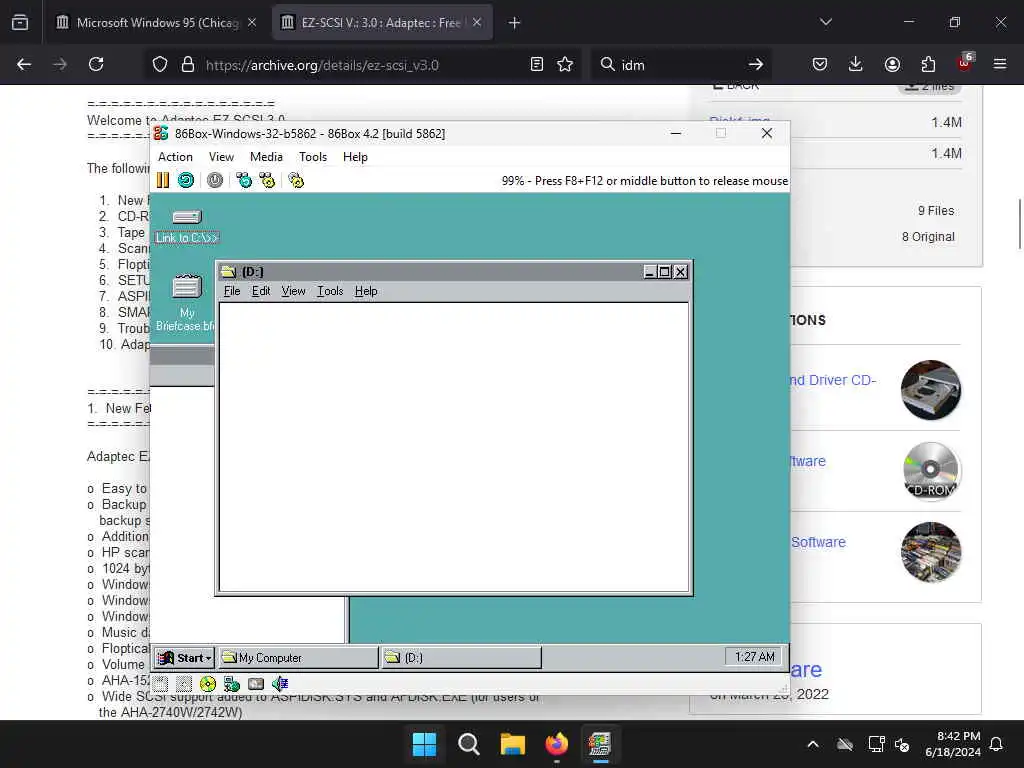Click the uBlock extension icon with badge
The height and width of the screenshot is (768, 1024).
(965, 63)
